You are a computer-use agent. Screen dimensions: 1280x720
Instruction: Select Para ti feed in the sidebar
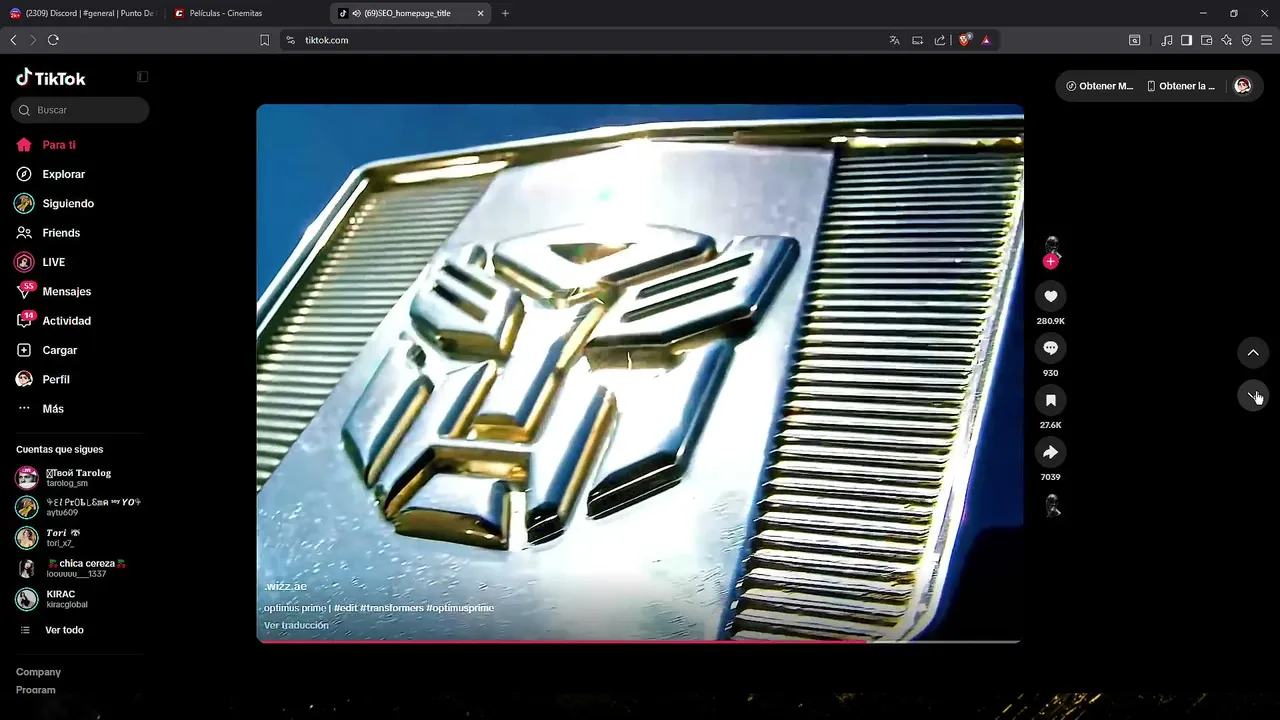(46, 145)
